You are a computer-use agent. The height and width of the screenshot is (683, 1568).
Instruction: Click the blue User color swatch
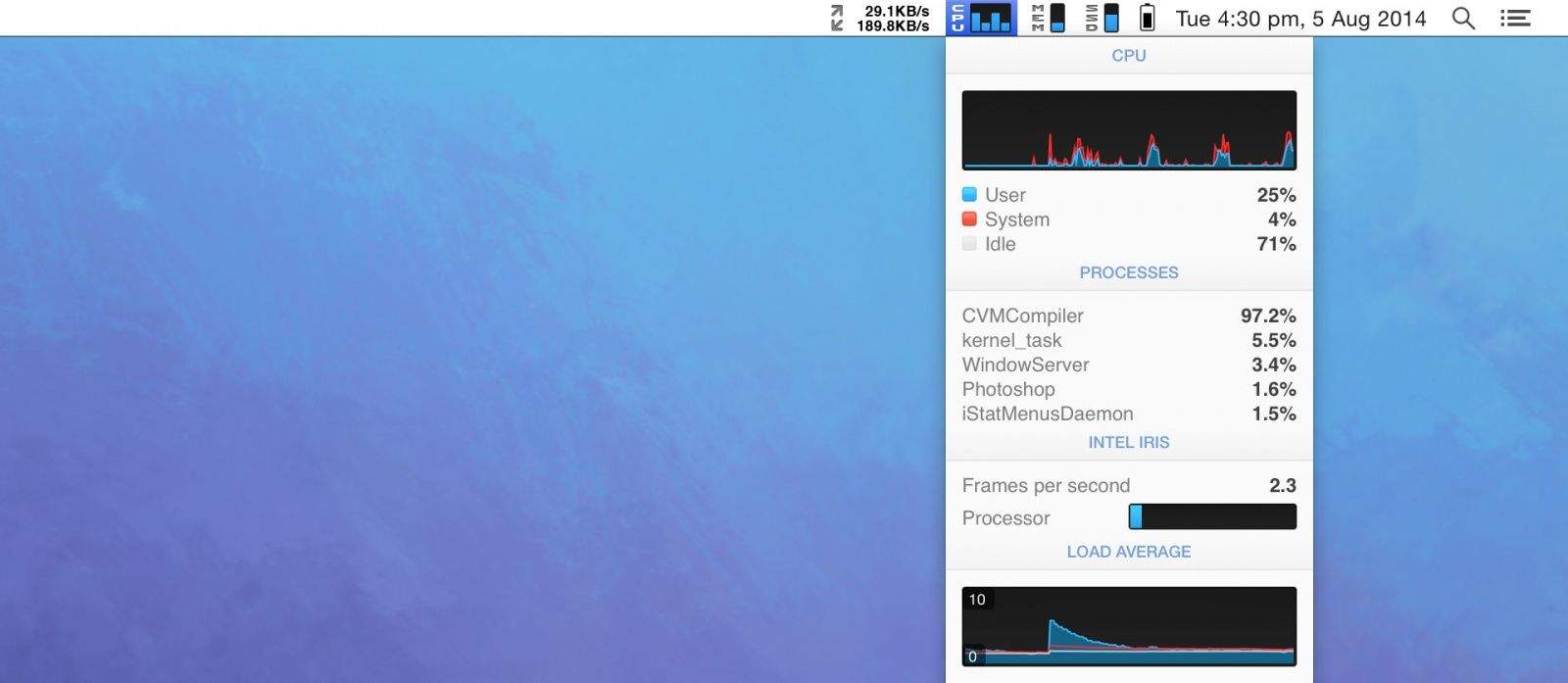969,194
